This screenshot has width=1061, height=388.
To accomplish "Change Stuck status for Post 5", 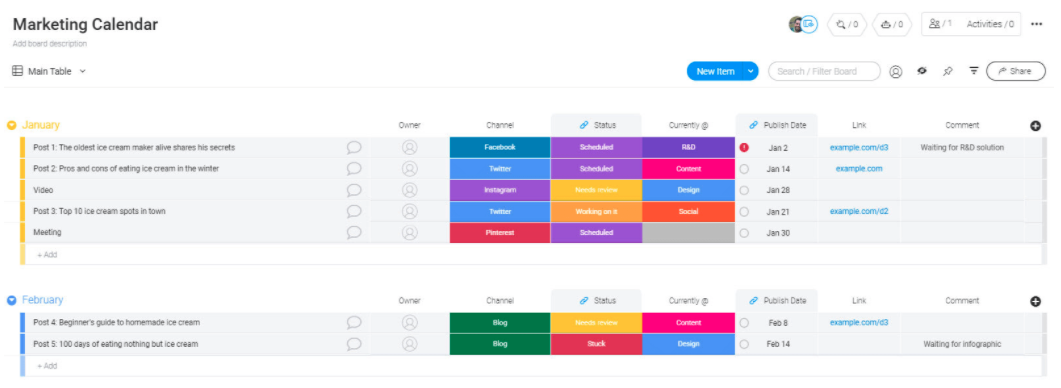I will click(596, 344).
